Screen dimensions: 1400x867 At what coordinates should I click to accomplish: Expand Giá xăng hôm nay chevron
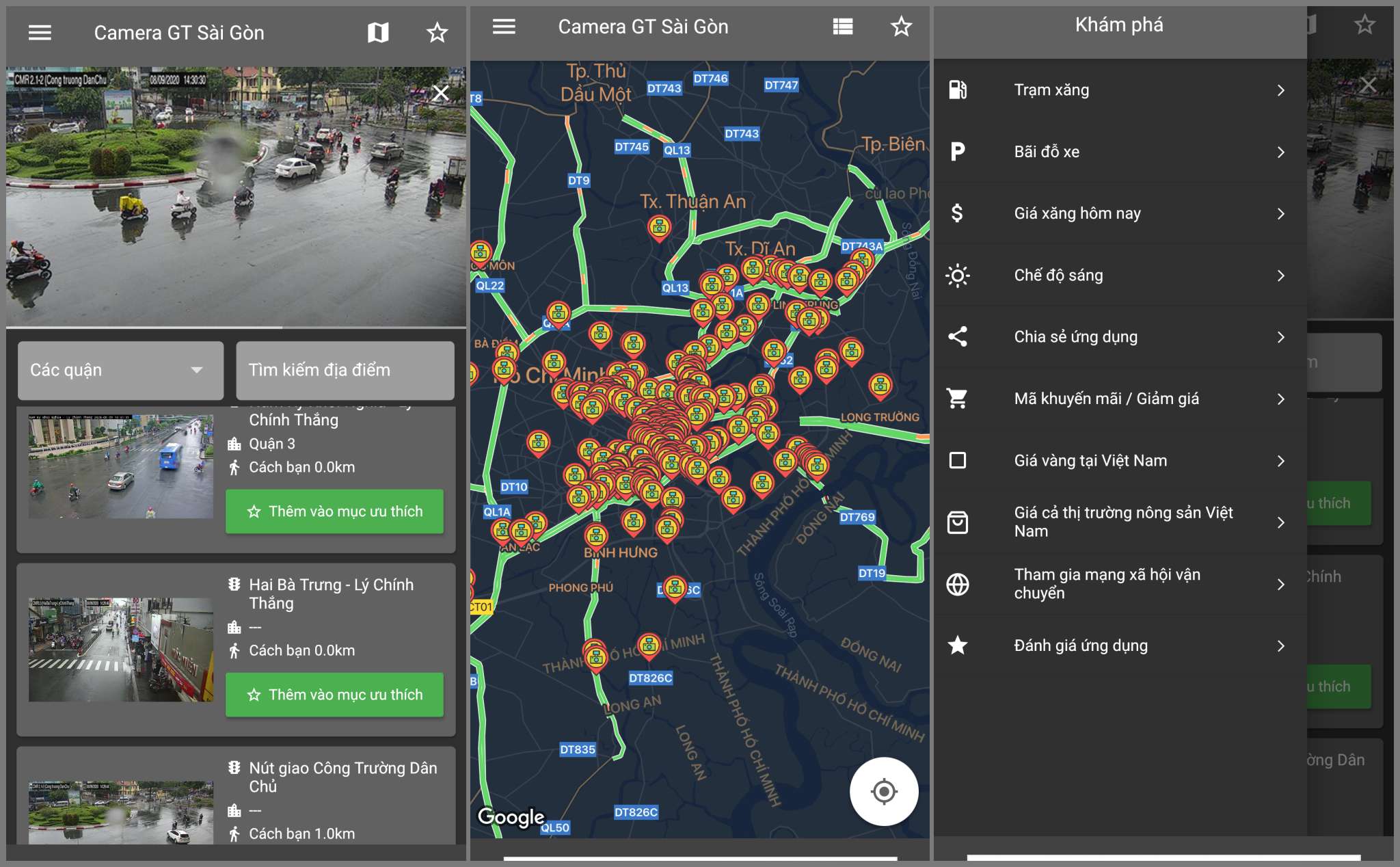[1281, 213]
